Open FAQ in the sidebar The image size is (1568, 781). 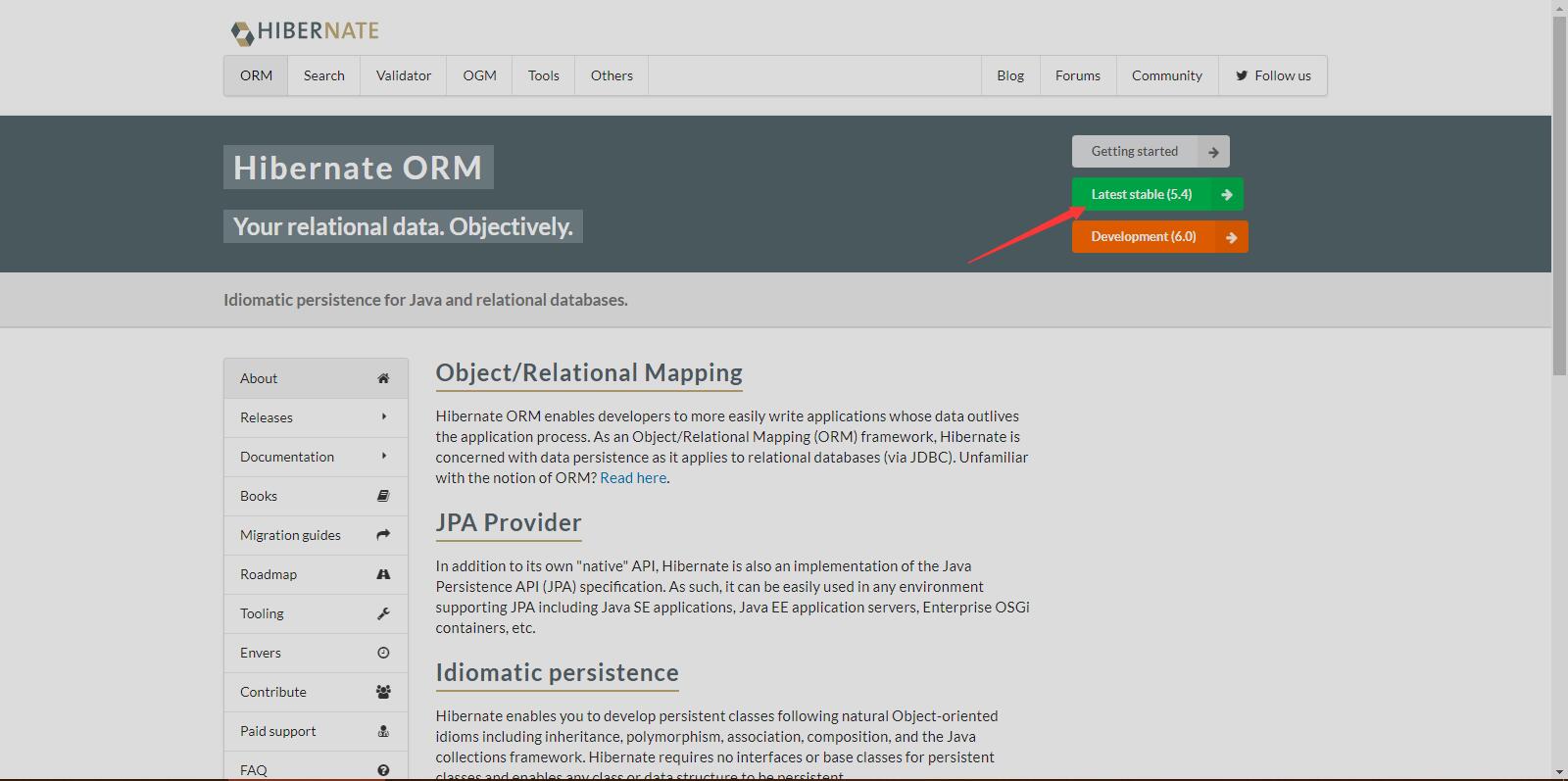point(316,766)
